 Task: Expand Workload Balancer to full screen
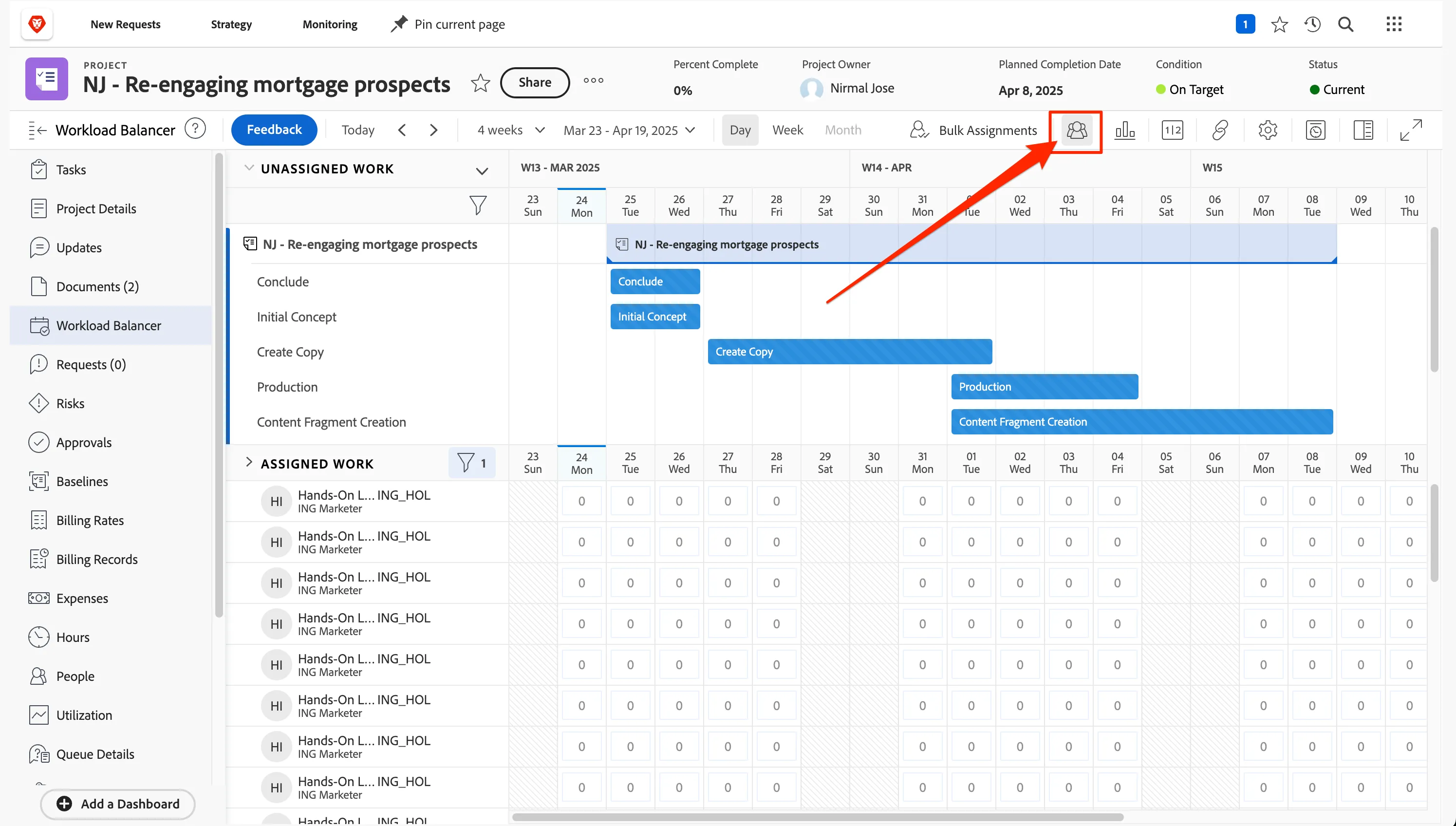point(1411,131)
